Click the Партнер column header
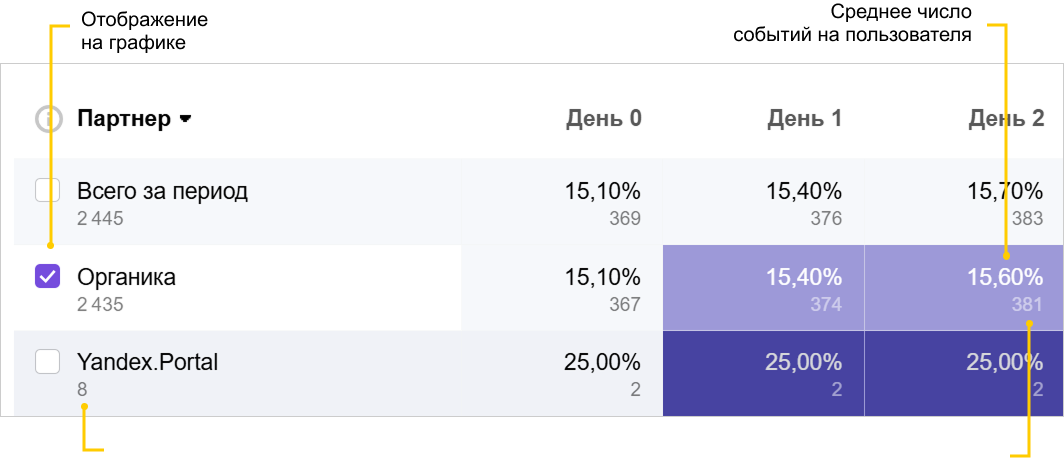 pyautogui.click(x=124, y=119)
